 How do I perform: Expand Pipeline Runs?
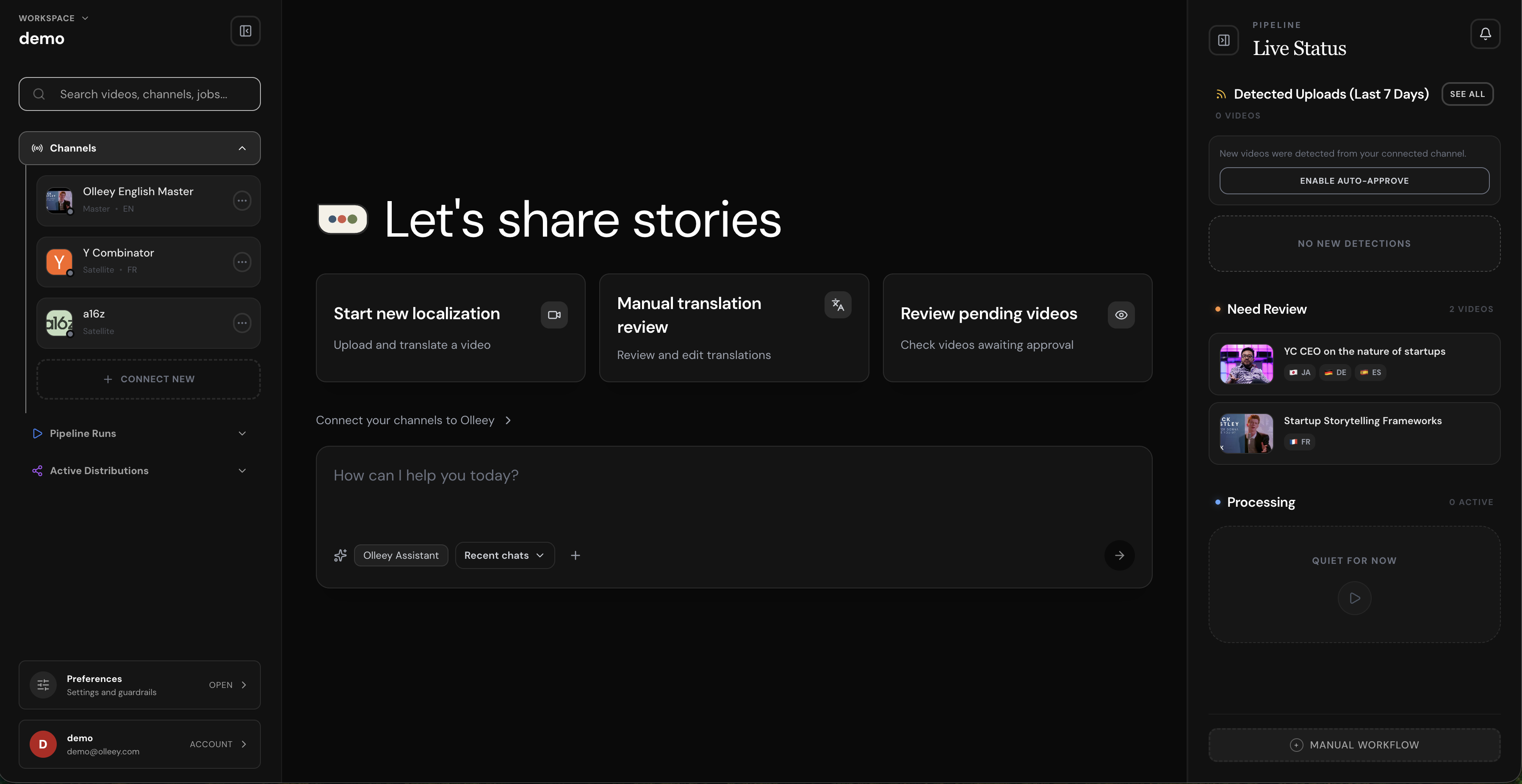click(242, 433)
